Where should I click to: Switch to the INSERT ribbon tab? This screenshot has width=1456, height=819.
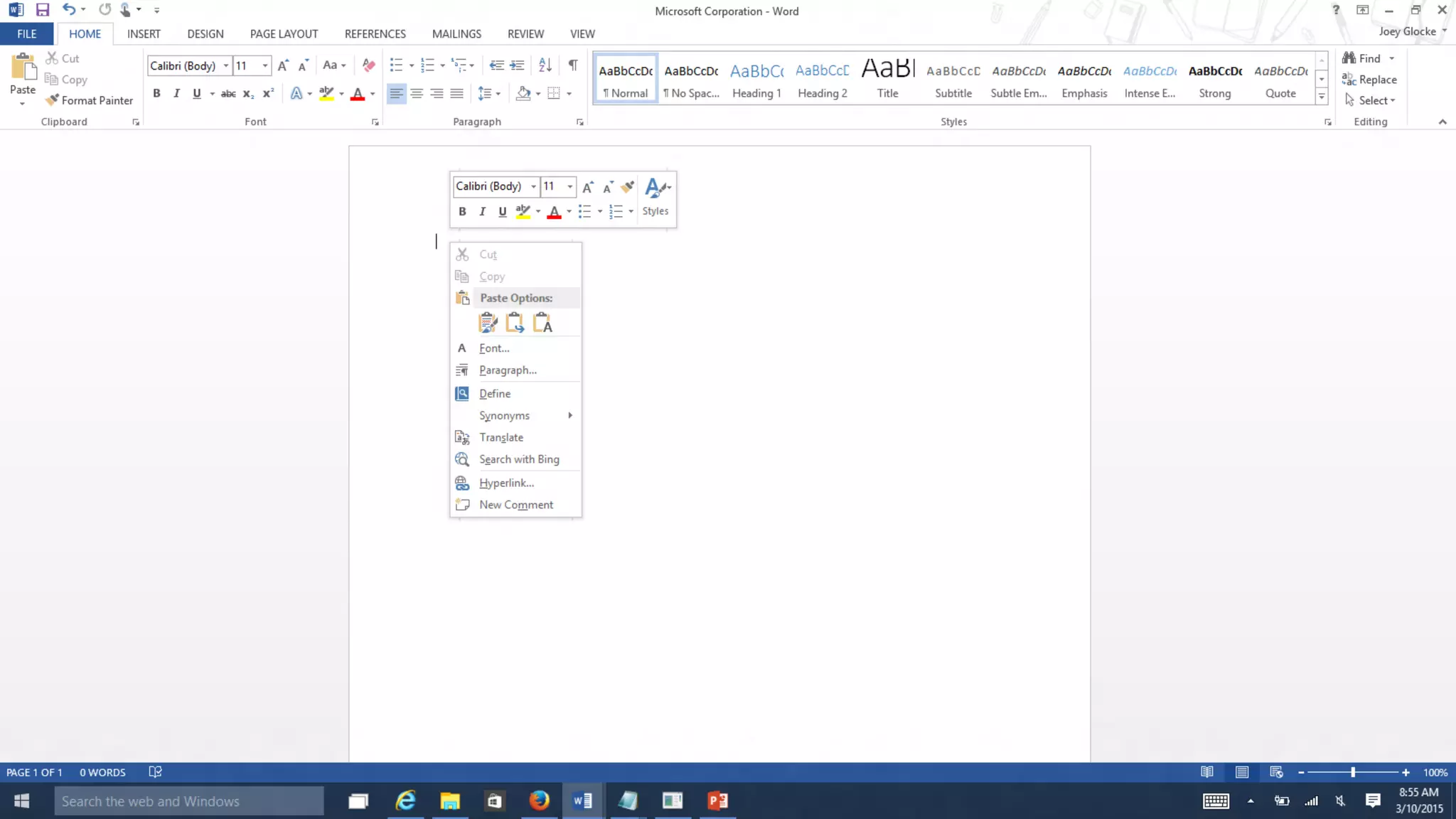click(144, 33)
